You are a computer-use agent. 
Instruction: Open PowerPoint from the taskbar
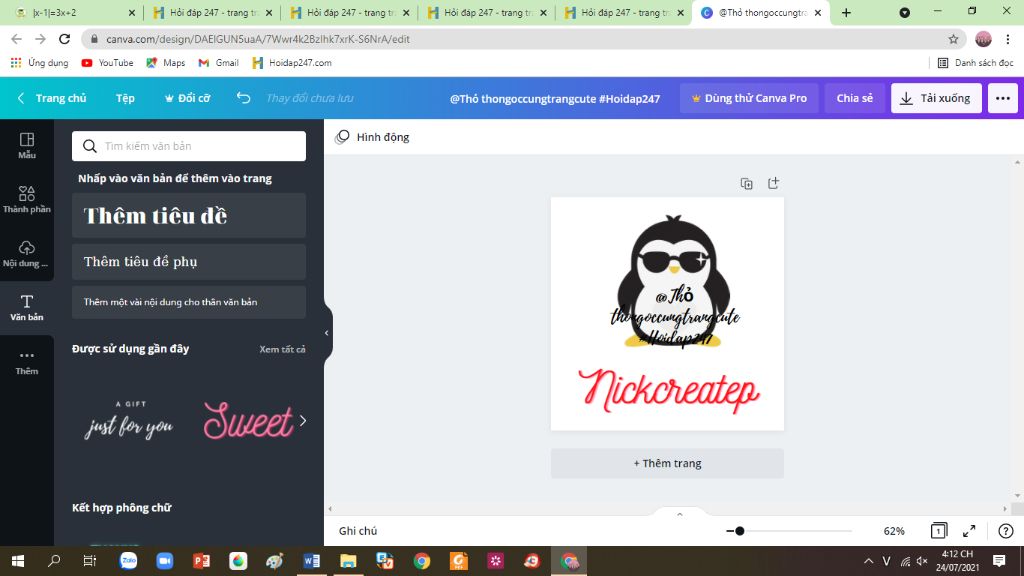pyautogui.click(x=201, y=561)
